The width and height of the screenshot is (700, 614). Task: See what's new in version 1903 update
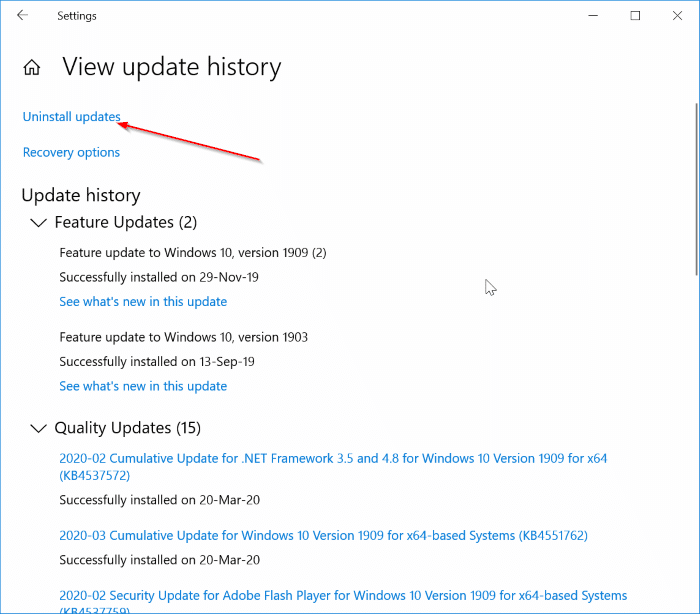pyautogui.click(x=143, y=386)
